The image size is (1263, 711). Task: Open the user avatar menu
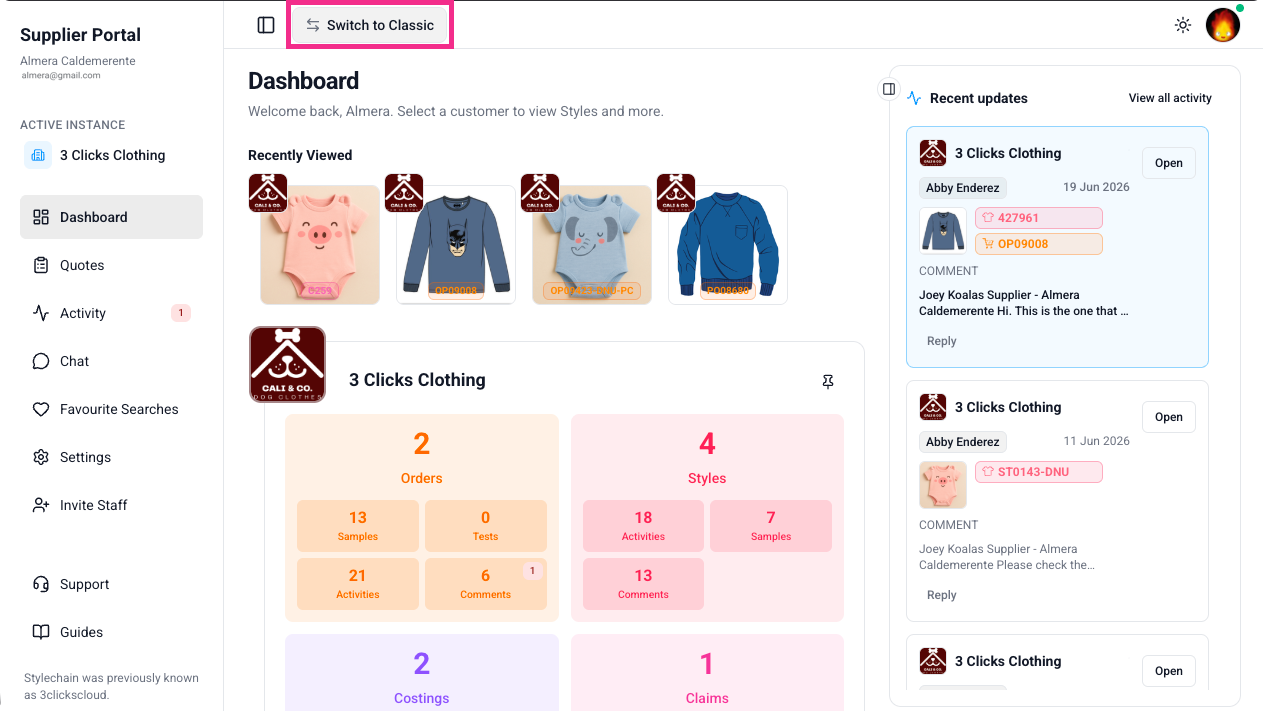coord(1223,25)
